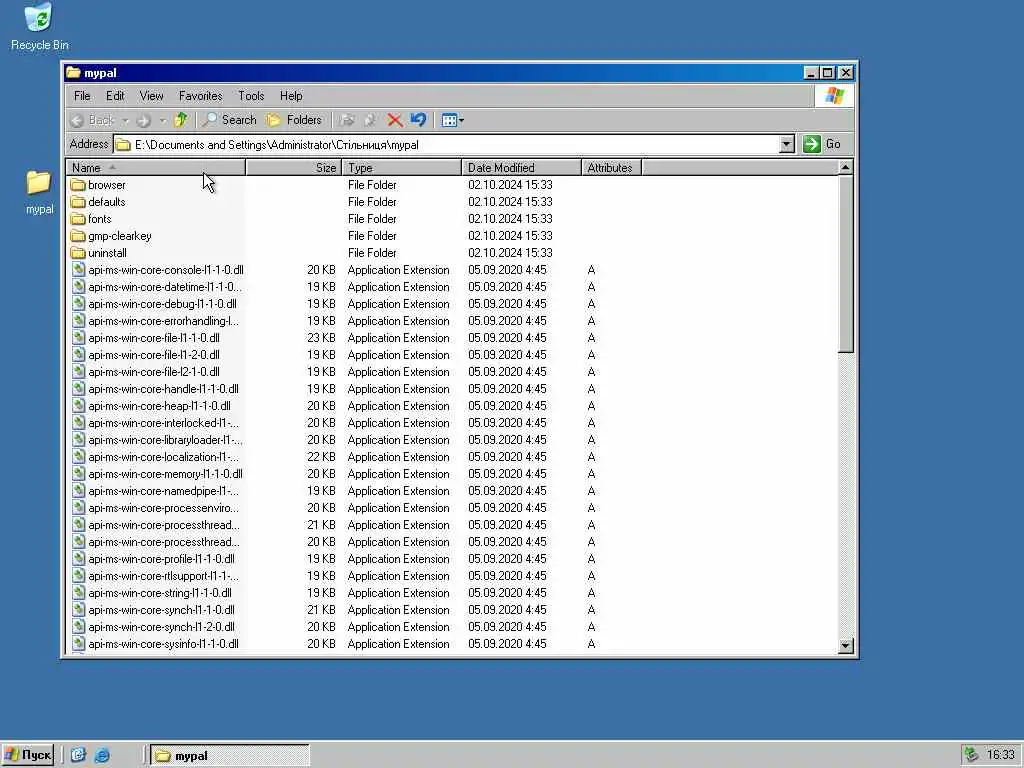Image resolution: width=1024 pixels, height=768 pixels.
Task: Open the Back history dropdown arrow
Action: [x=125, y=120]
